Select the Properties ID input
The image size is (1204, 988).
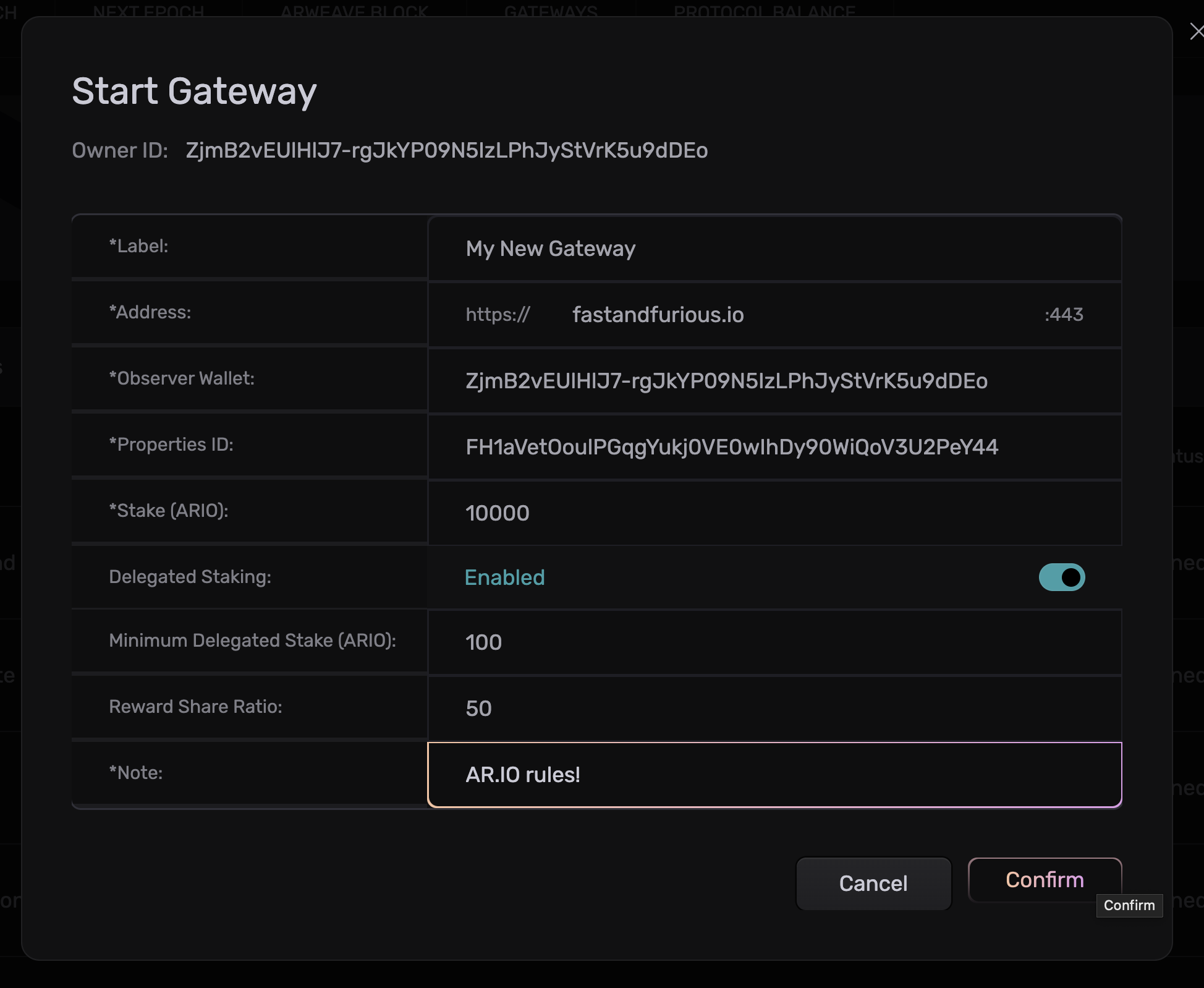773,447
